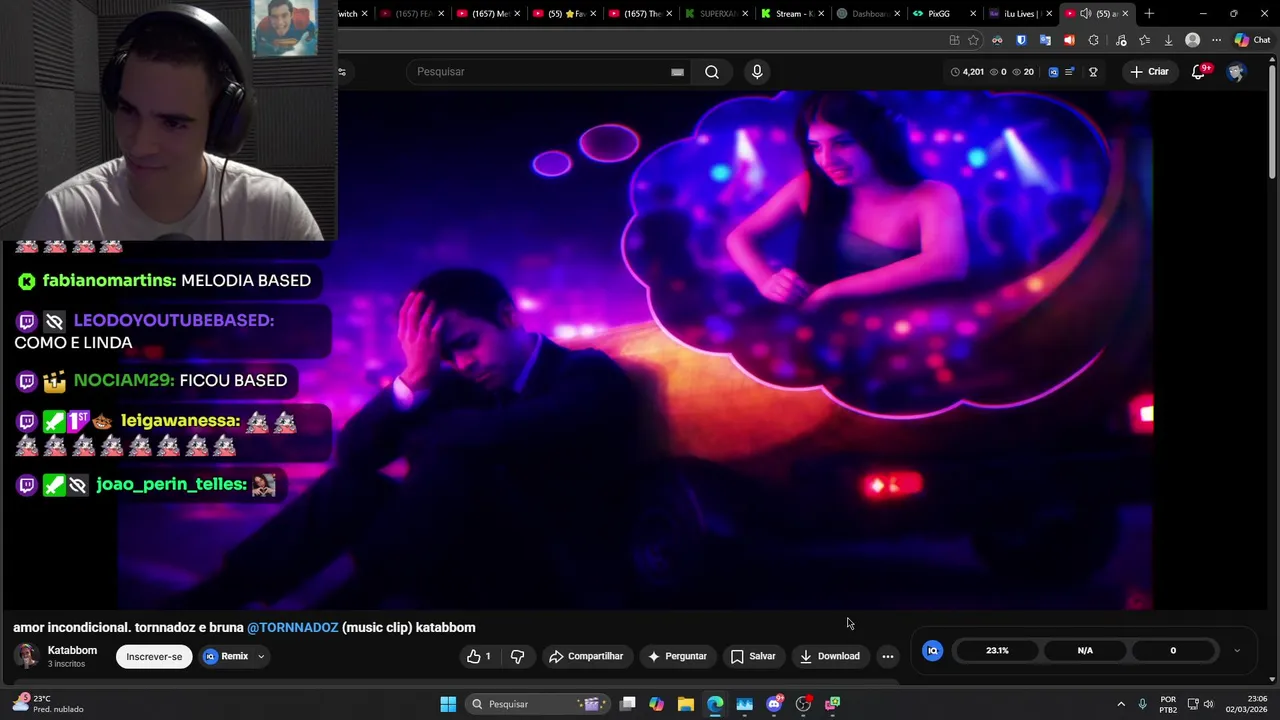This screenshot has height=720, width=1280.
Task: Open more actions three-dot menu under video
Action: point(887,656)
